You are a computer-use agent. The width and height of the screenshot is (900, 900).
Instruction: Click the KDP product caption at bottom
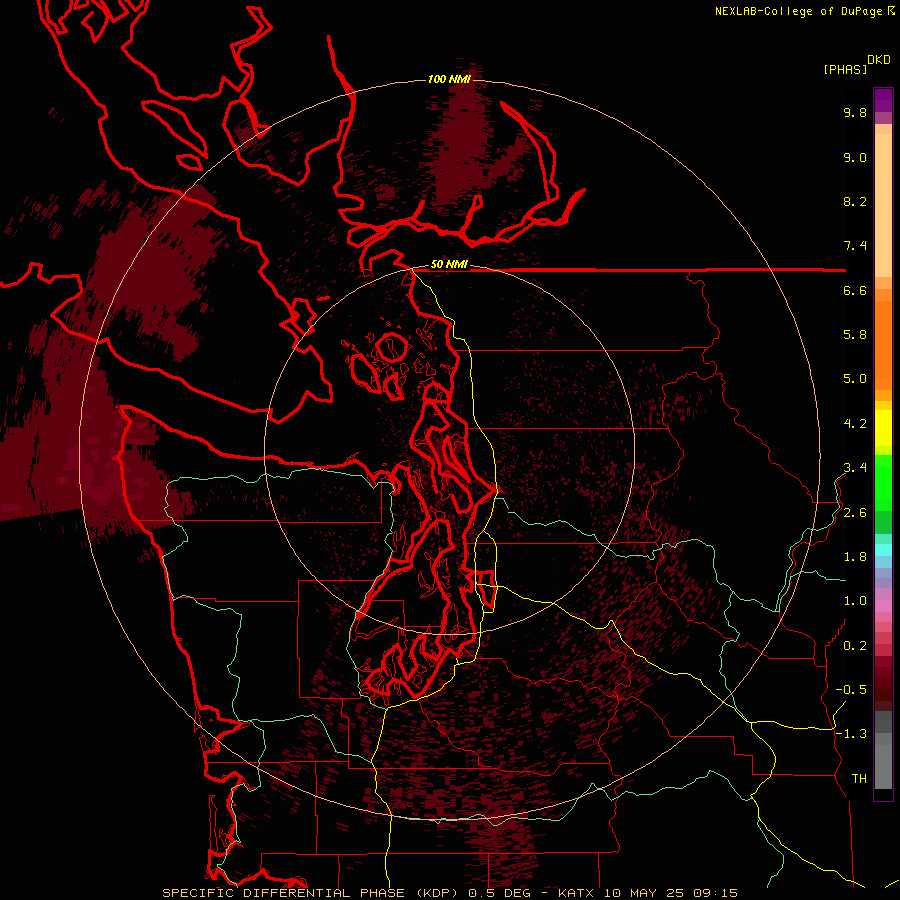point(449,893)
